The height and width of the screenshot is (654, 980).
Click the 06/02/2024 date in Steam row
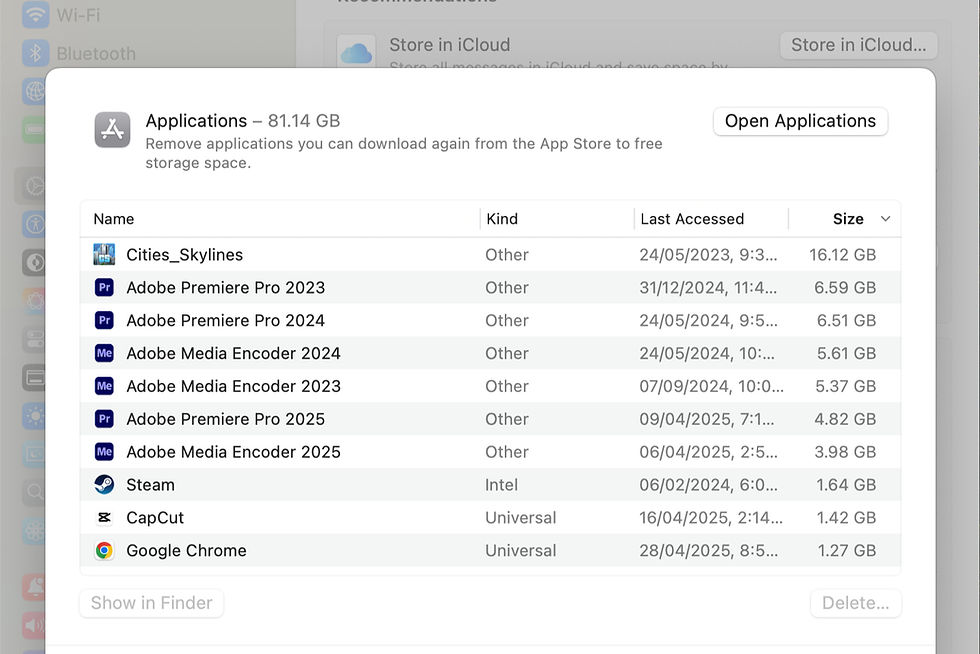point(708,485)
